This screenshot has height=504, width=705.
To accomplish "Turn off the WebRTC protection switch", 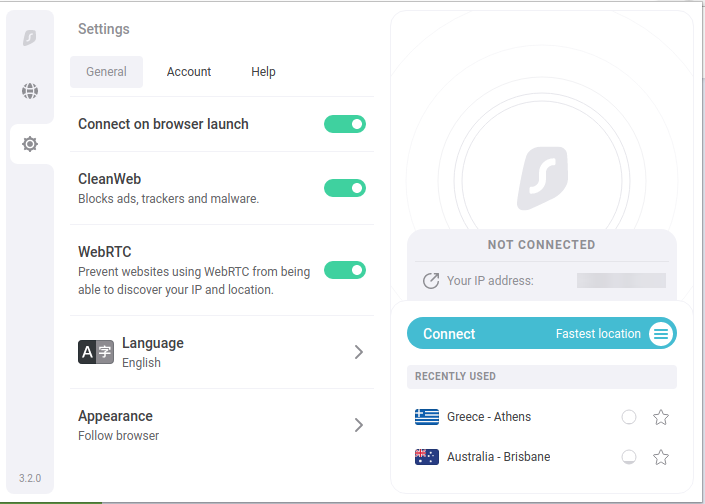I will pyautogui.click(x=345, y=270).
